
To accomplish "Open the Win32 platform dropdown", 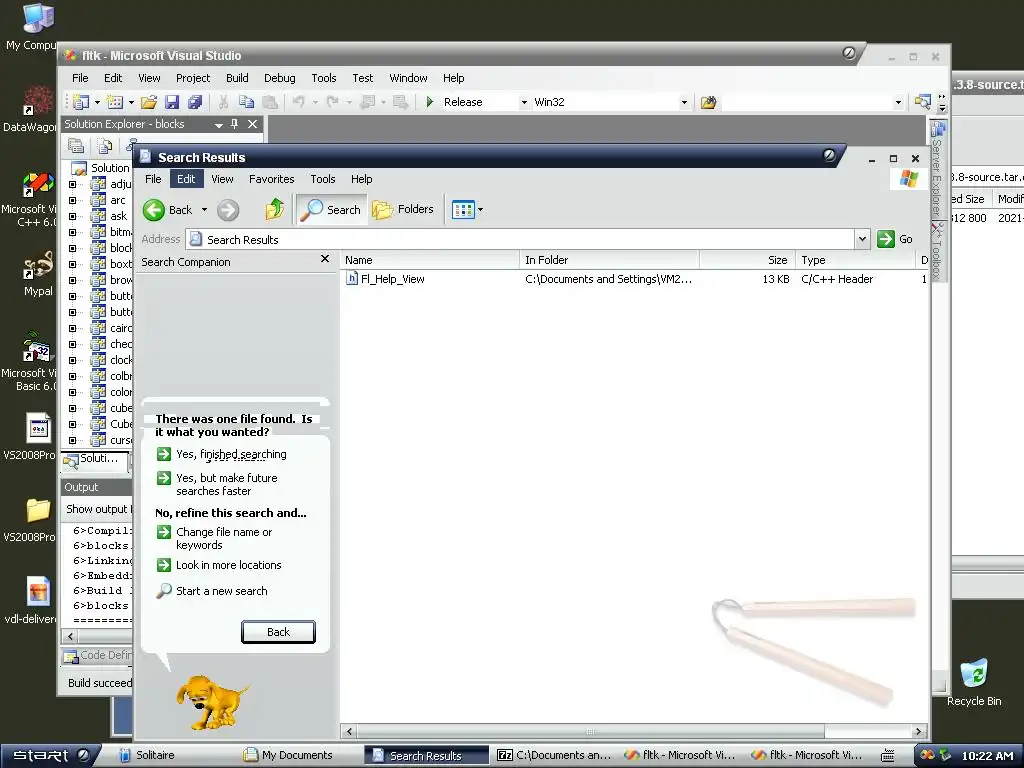I will pos(684,103).
